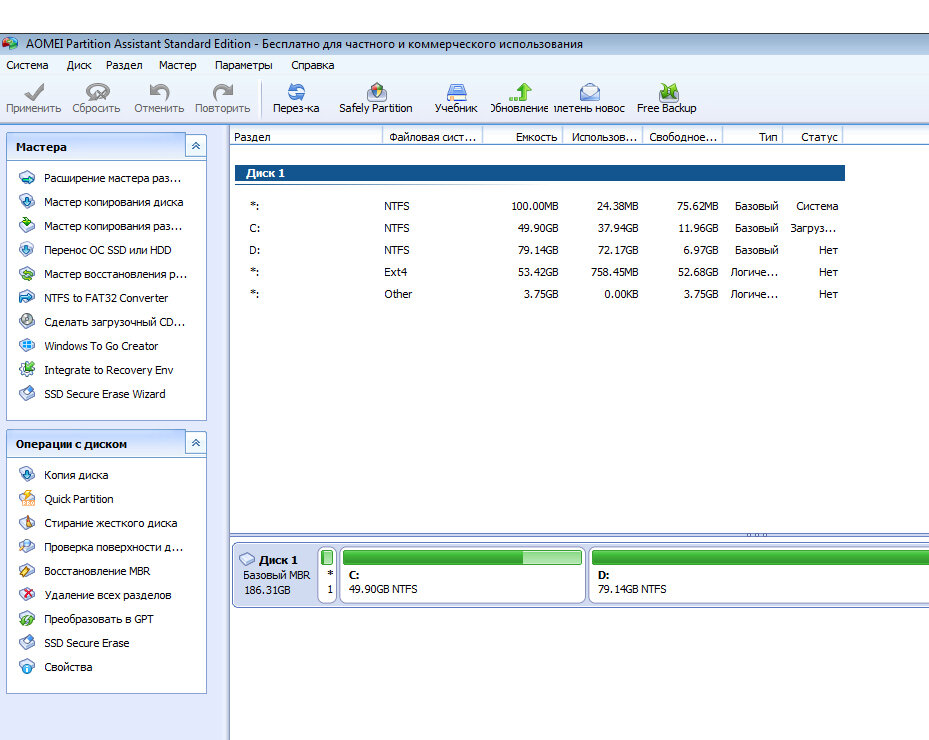The image size is (929, 740).
Task: Click the Мастер копирования раздела icon
Action: [x=27, y=225]
